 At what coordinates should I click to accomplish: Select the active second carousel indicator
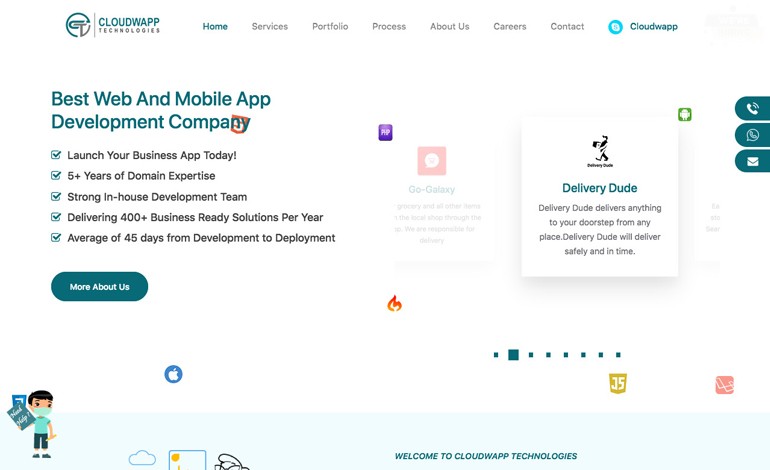coord(513,355)
